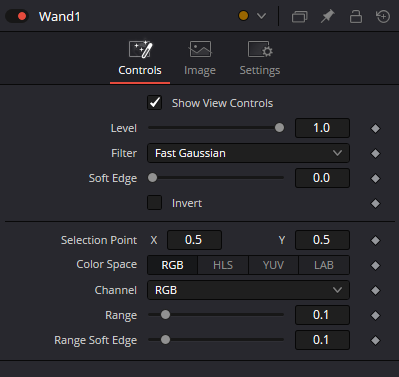Click the Color Space label
The width and height of the screenshot is (399, 377).
click(x=107, y=264)
